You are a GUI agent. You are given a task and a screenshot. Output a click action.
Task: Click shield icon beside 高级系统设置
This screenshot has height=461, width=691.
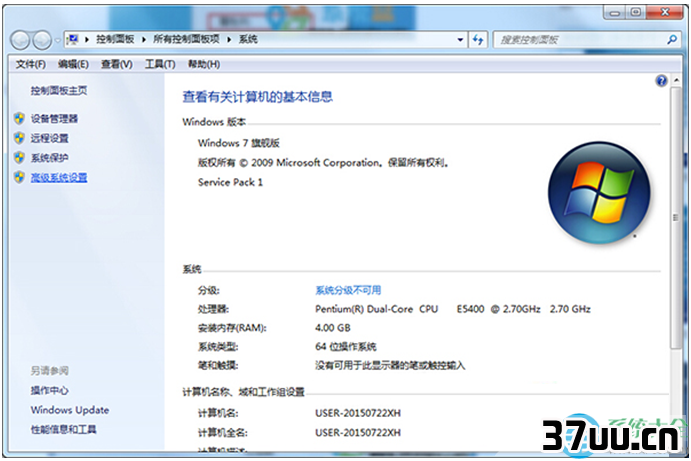click(x=19, y=177)
